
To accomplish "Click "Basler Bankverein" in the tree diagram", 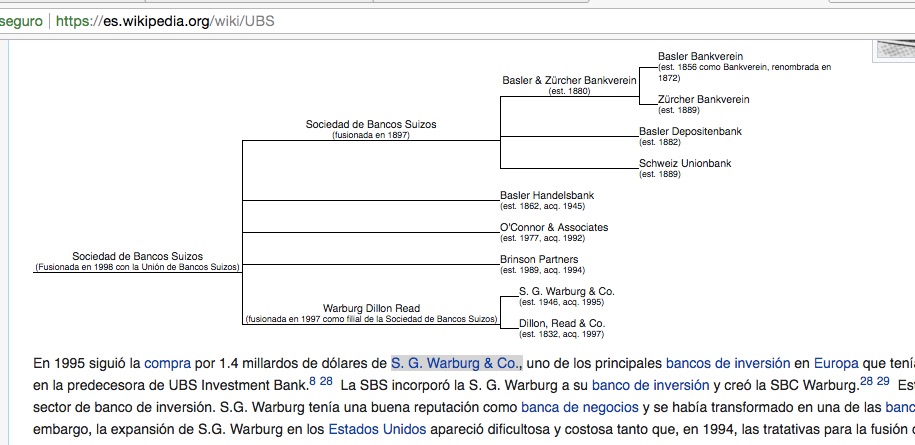I will 700,56.
